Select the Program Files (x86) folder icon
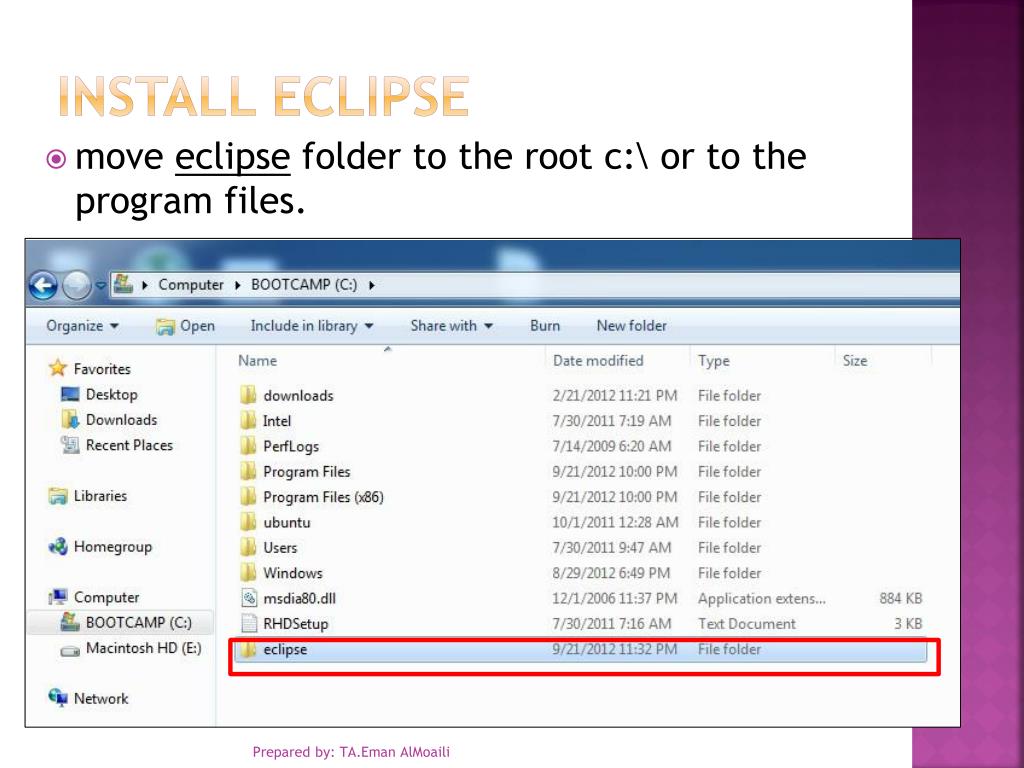The image size is (1024, 768). tap(248, 497)
